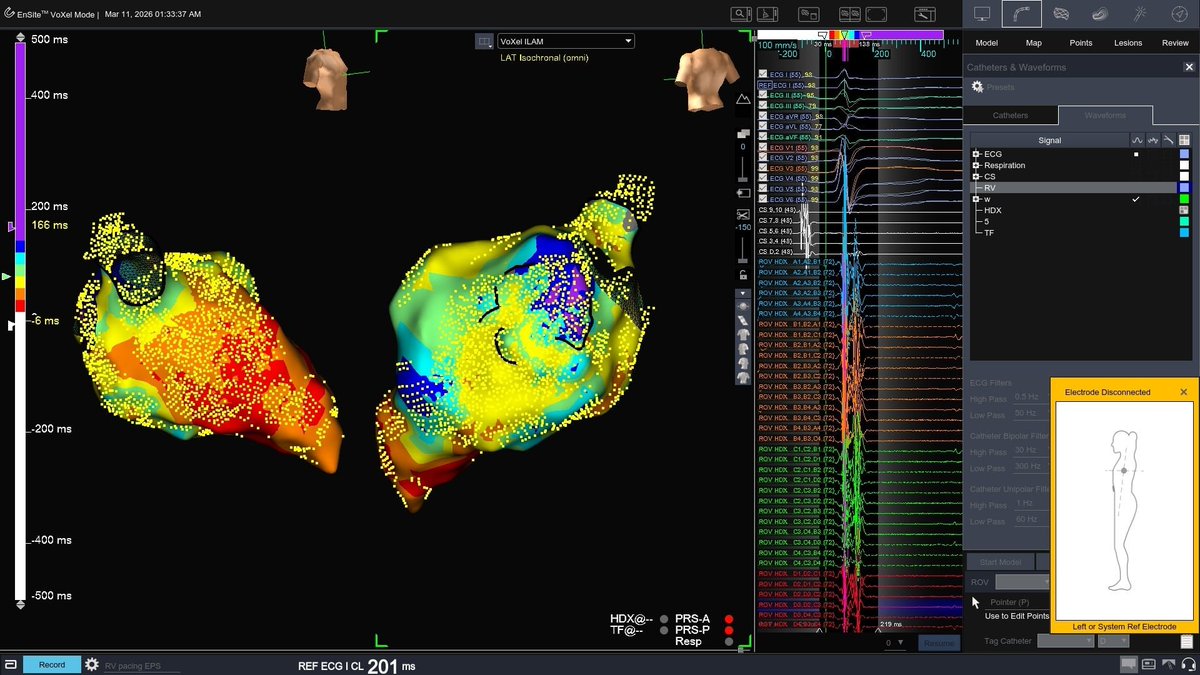Click the Record button

click(52, 664)
